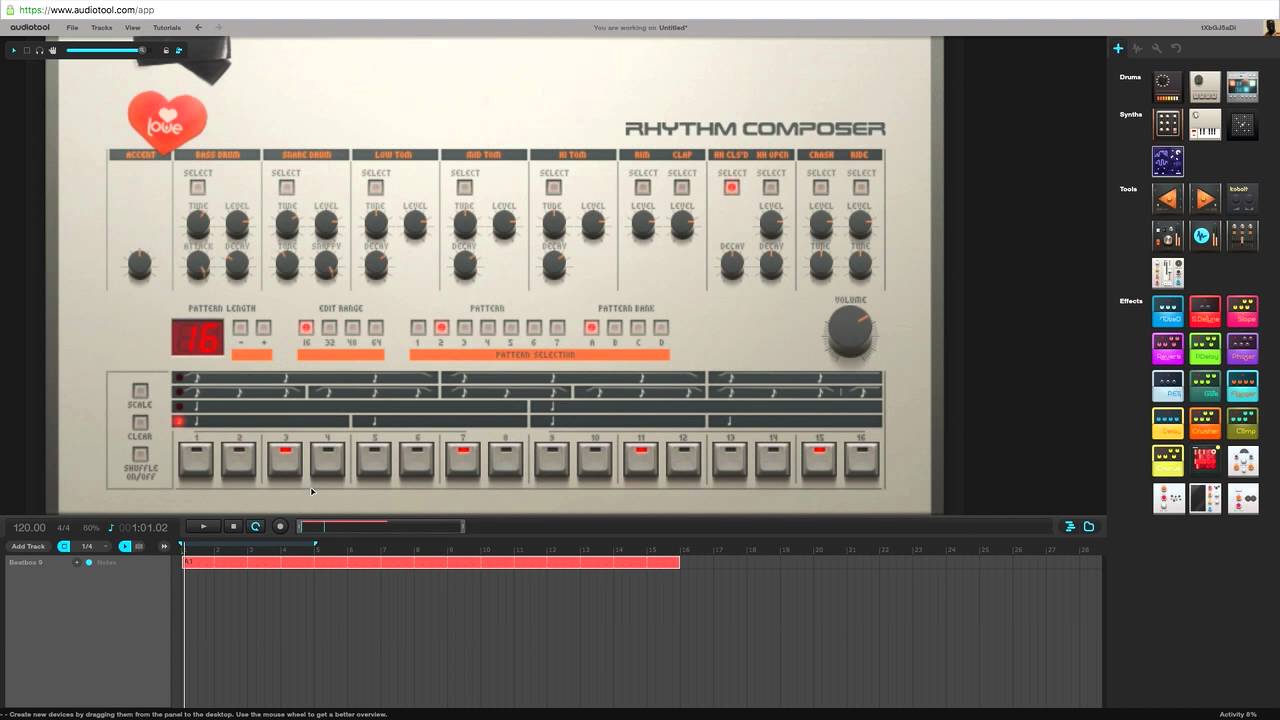Image resolution: width=1280 pixels, height=720 pixels.
Task: Add the purple Reverb effect pedal
Action: tap(1167, 348)
